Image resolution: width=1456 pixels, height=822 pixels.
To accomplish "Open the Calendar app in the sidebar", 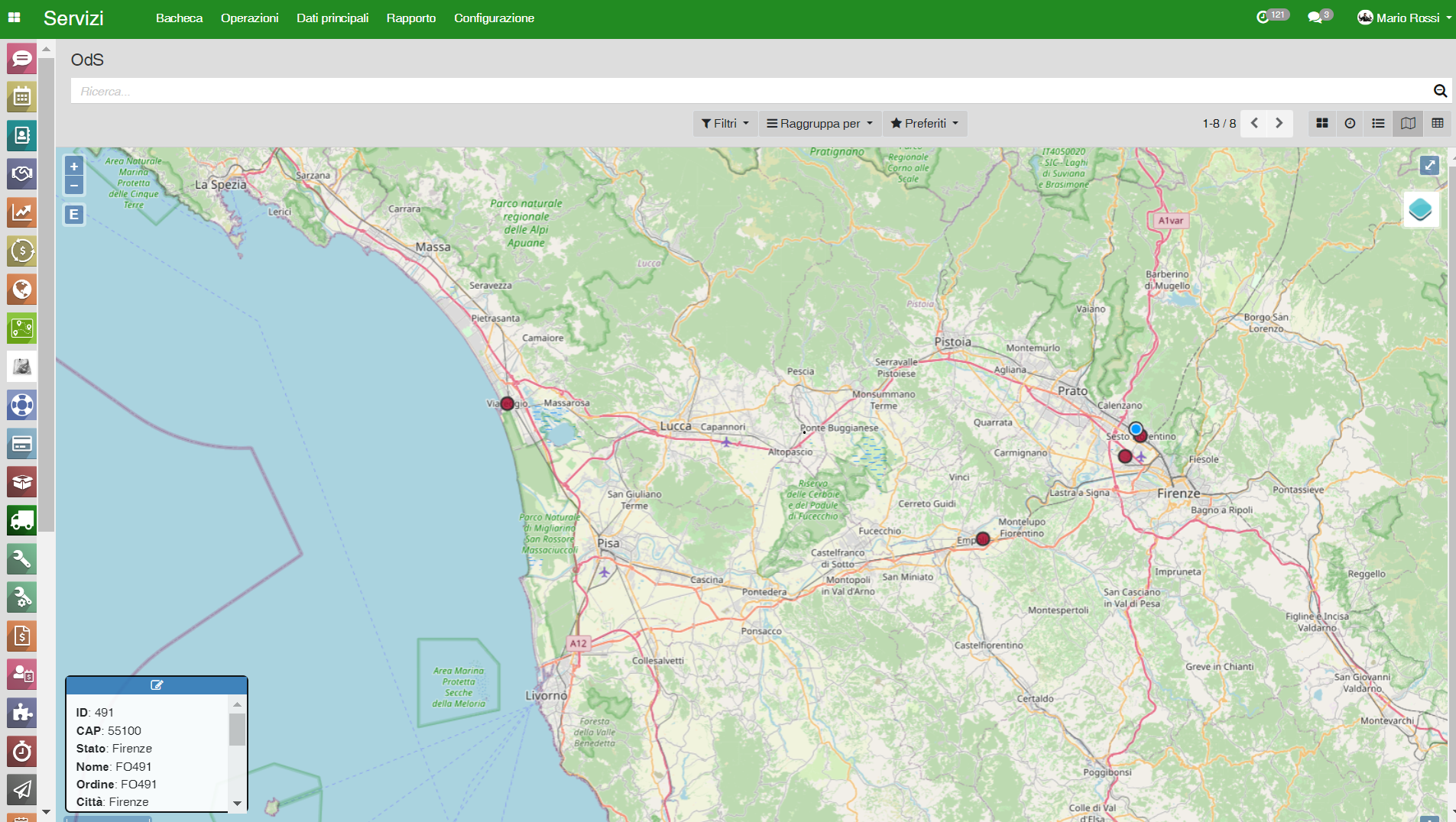I will click(21, 97).
